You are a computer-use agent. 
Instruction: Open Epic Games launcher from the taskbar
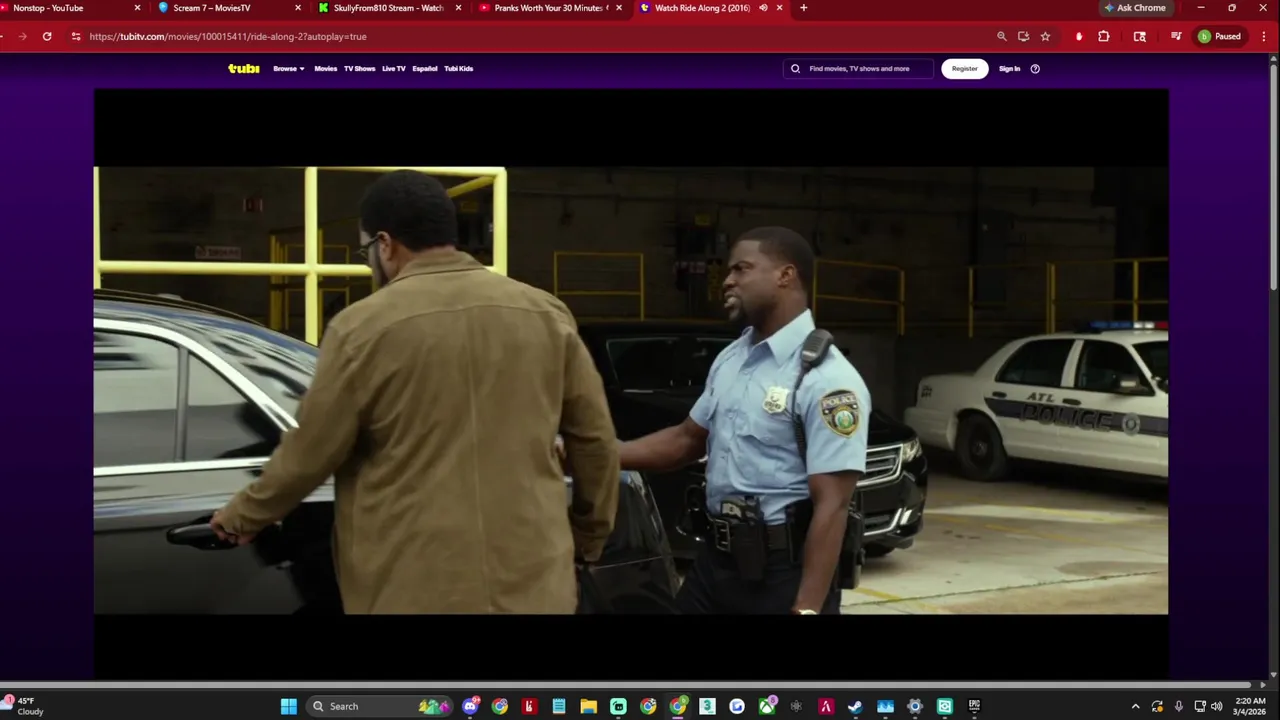click(974, 706)
